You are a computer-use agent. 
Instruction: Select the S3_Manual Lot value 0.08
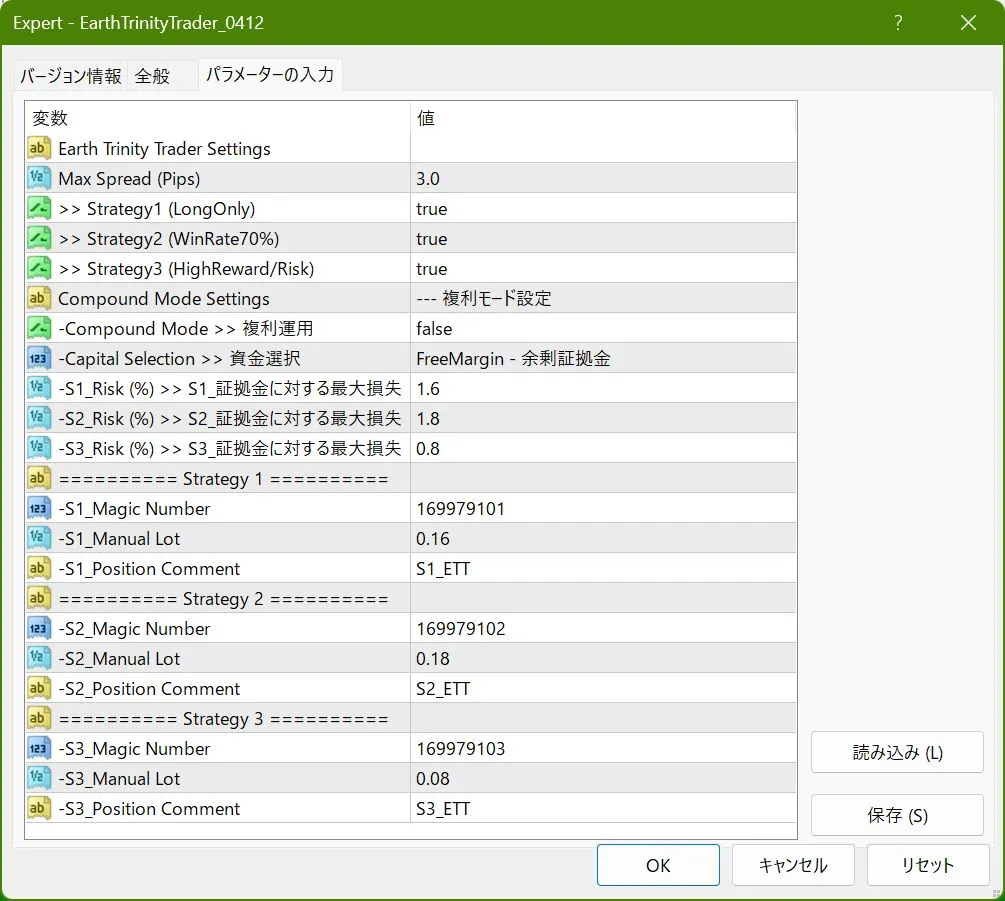pos(433,779)
